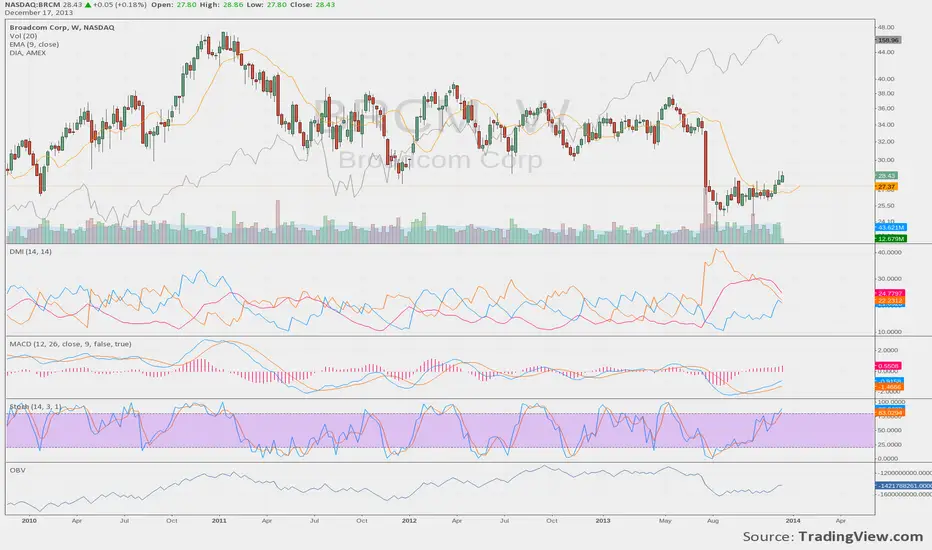Click the blue 43.621M volume tag
The width and height of the screenshot is (932, 550).
pyautogui.click(x=890, y=228)
